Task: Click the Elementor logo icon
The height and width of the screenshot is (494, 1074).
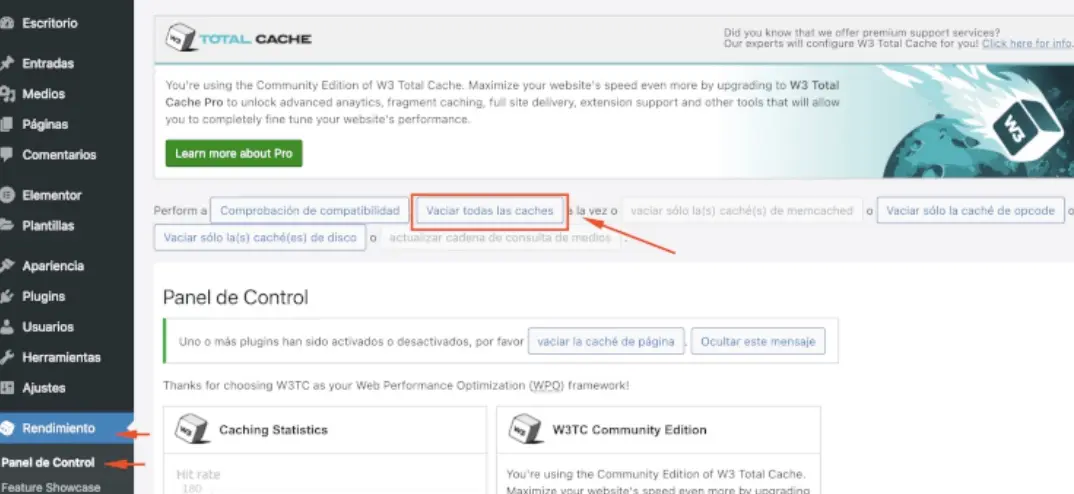Action: (x=6, y=195)
